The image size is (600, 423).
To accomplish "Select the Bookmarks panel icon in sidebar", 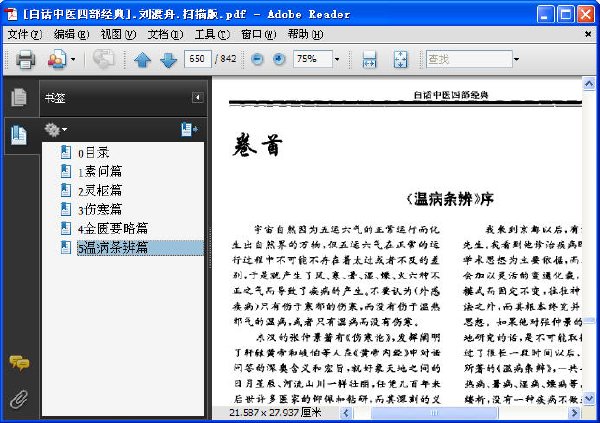I will (19, 135).
